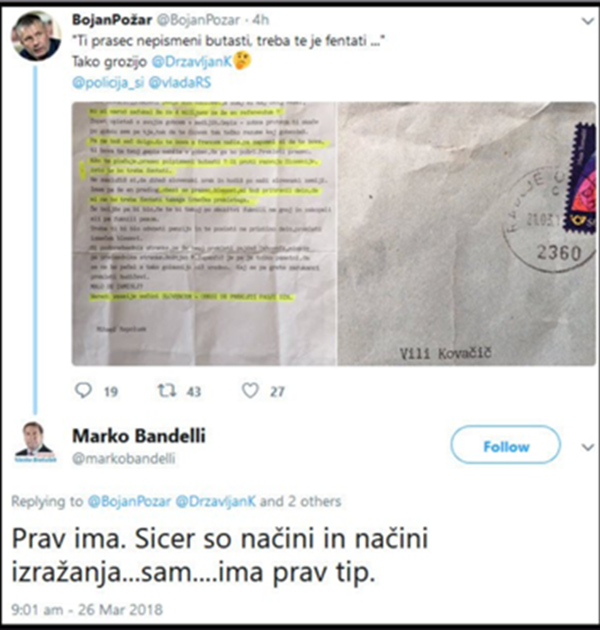The image size is (600, 630).
Task: Click the 9:01 am - 26 Mar 2018 timestamp
Action: (87, 610)
